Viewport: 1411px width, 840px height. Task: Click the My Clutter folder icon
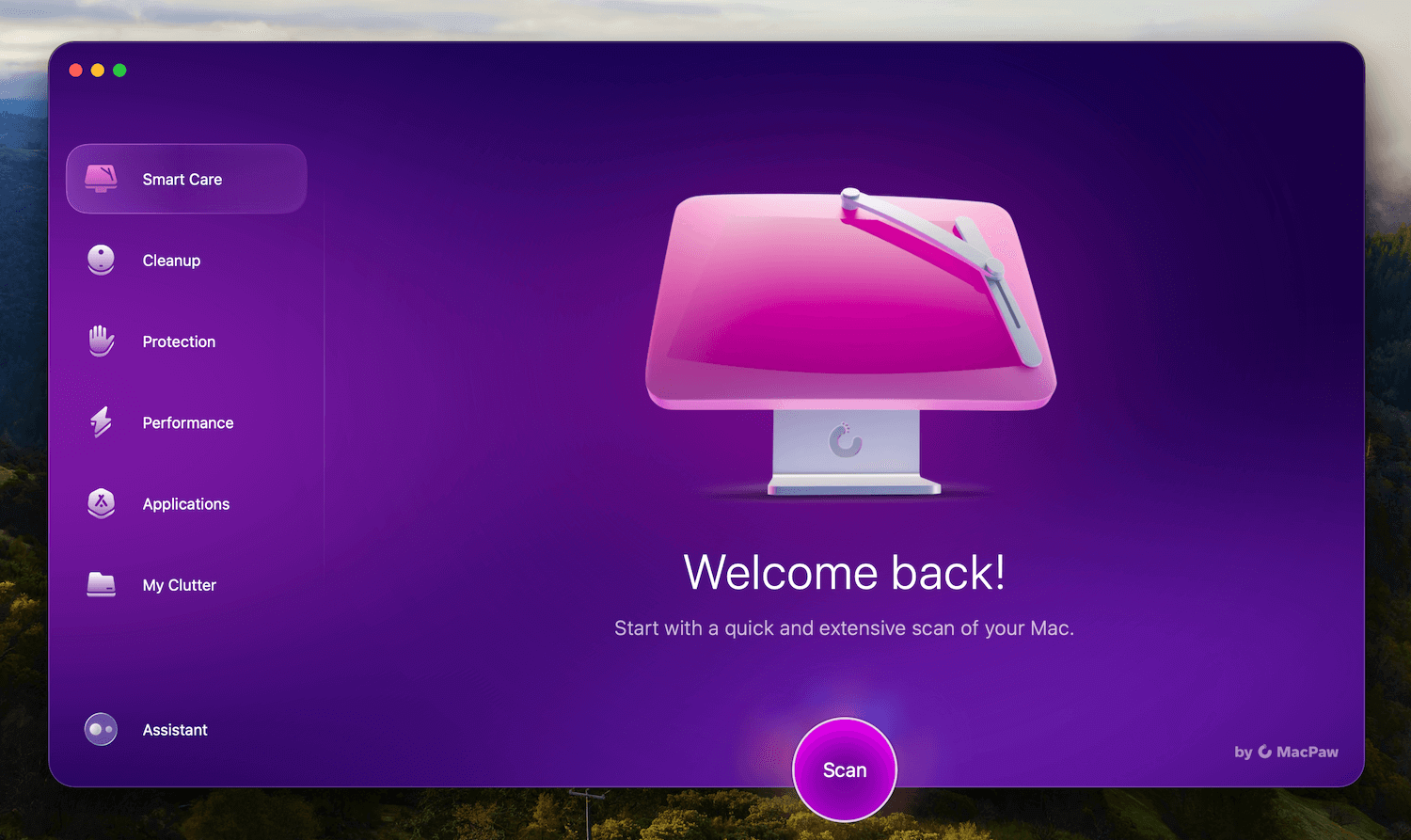(101, 584)
